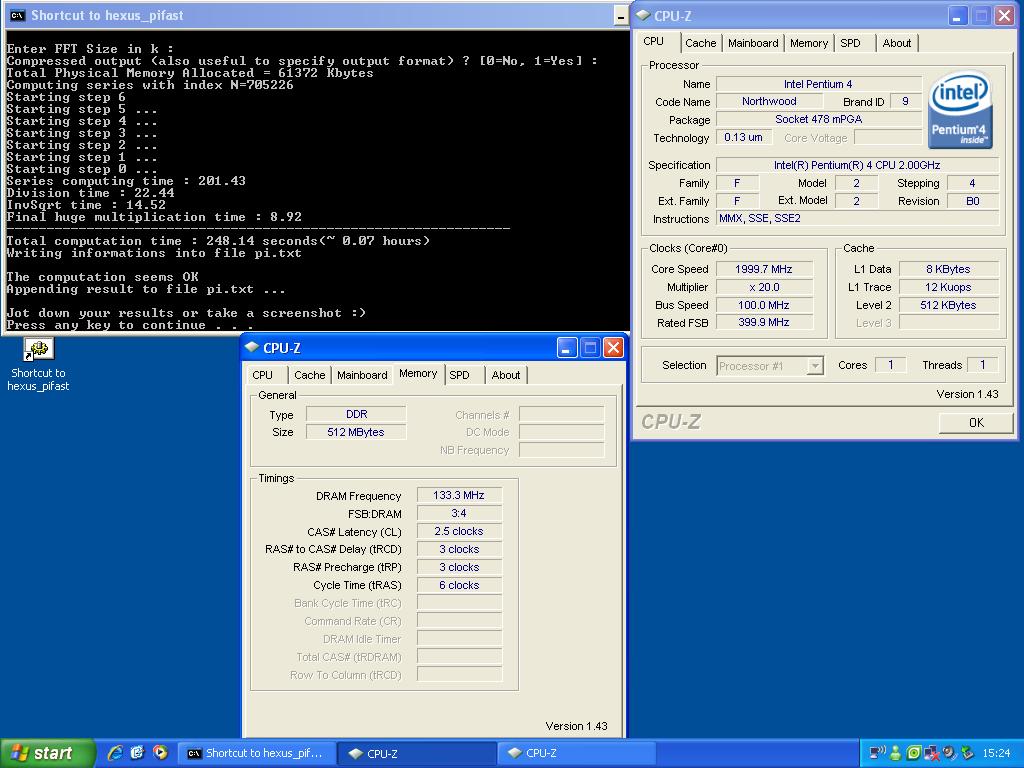Switch to Cache tab in right CPU-Z window
Image resolution: width=1024 pixels, height=768 pixels.
coord(700,43)
